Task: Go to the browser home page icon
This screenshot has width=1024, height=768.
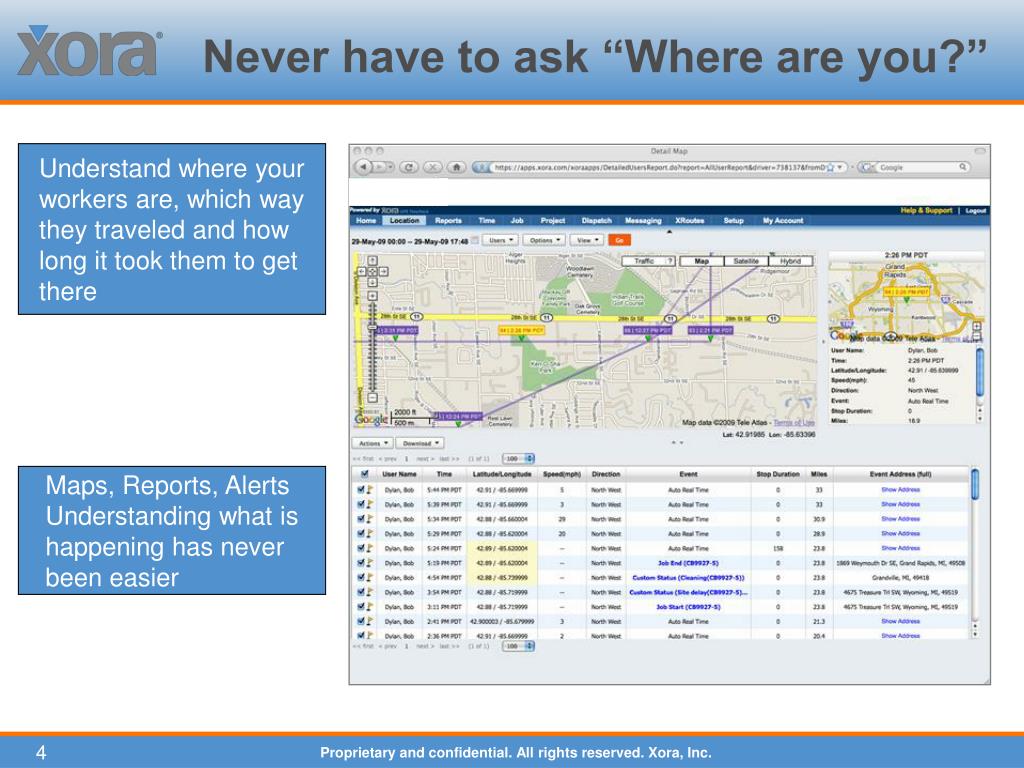Action: (456, 167)
